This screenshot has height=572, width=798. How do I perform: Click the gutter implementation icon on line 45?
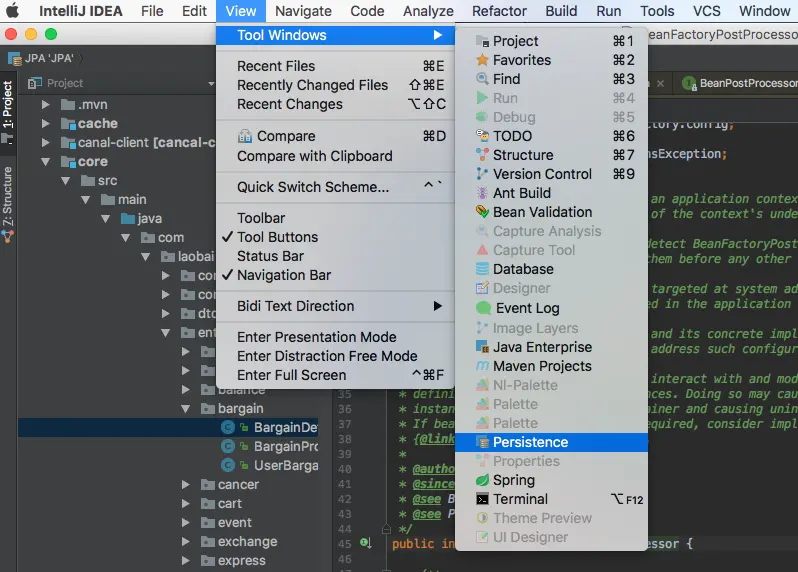(365, 543)
